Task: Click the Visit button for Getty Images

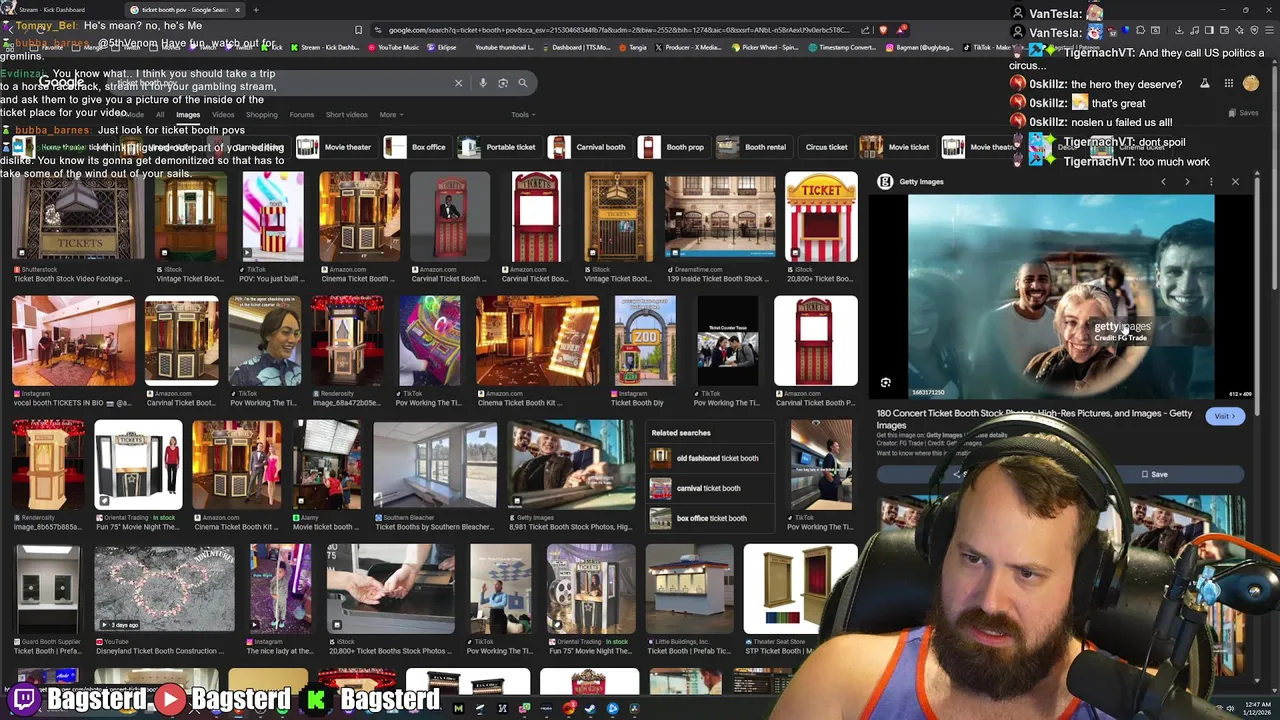Action: click(x=1224, y=416)
